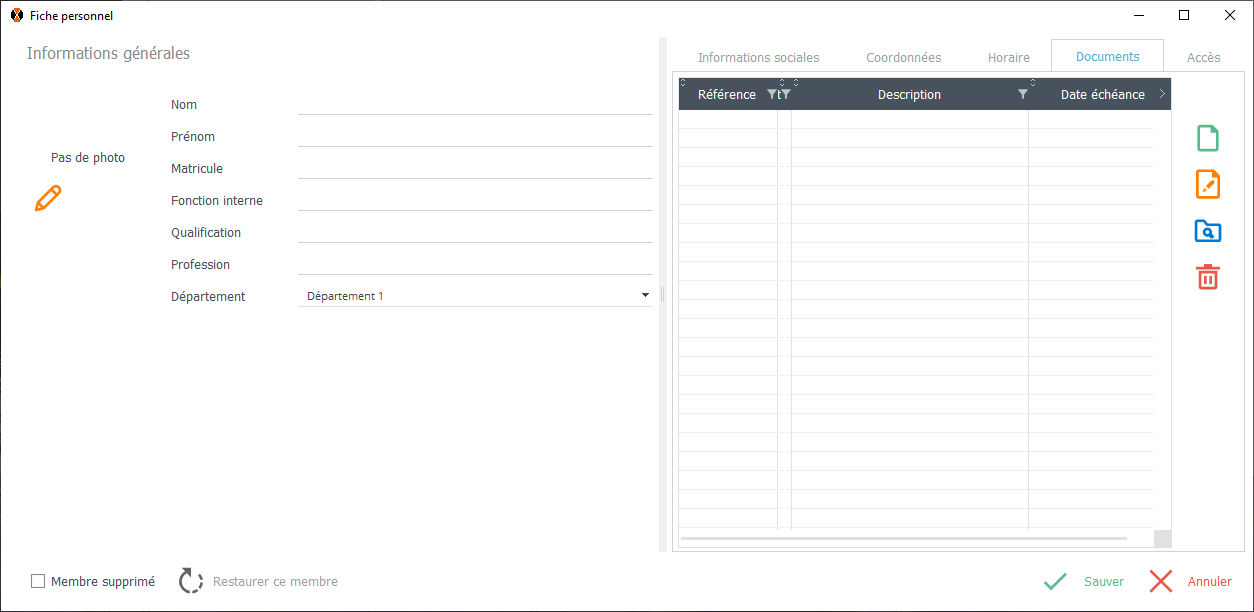This screenshot has width=1254, height=612.
Task: Click the orange pencil to edit photo
Action: tap(48, 198)
